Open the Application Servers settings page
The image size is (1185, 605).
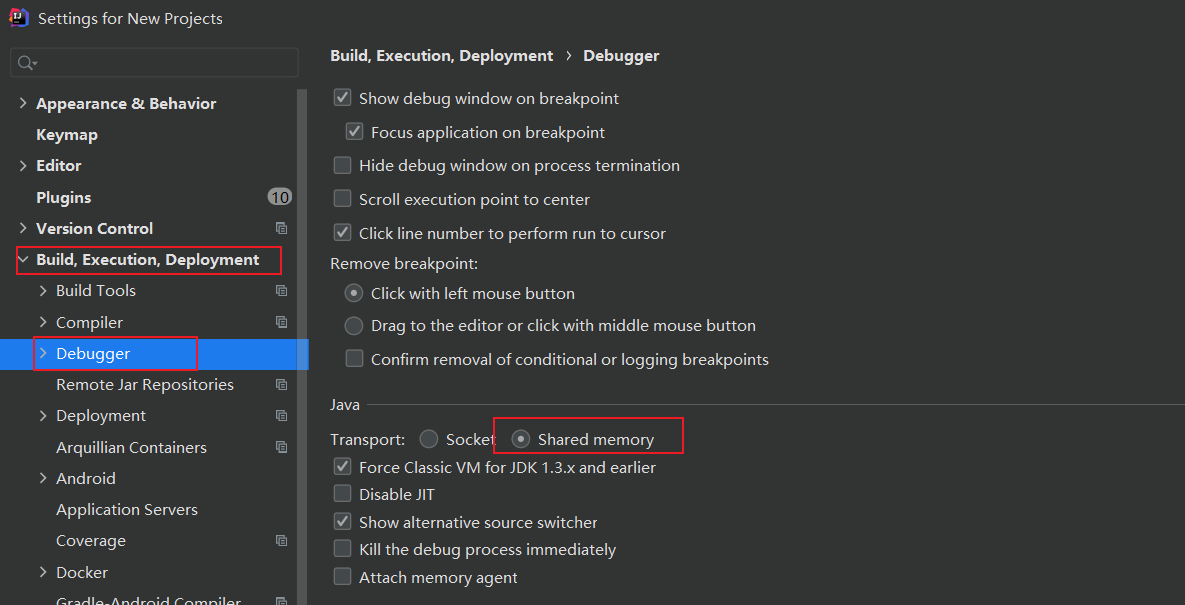(127, 510)
